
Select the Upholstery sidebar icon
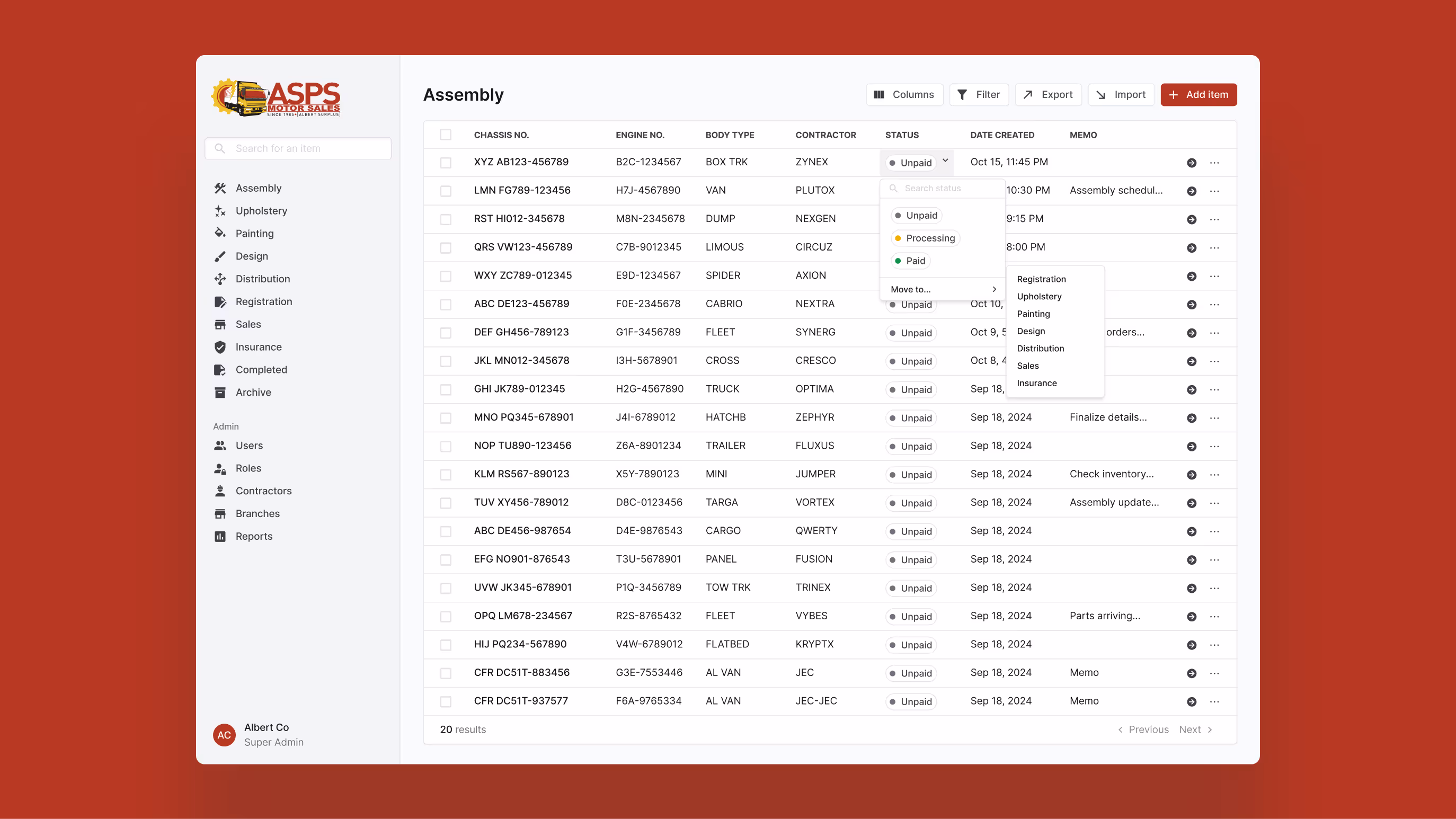click(x=221, y=211)
